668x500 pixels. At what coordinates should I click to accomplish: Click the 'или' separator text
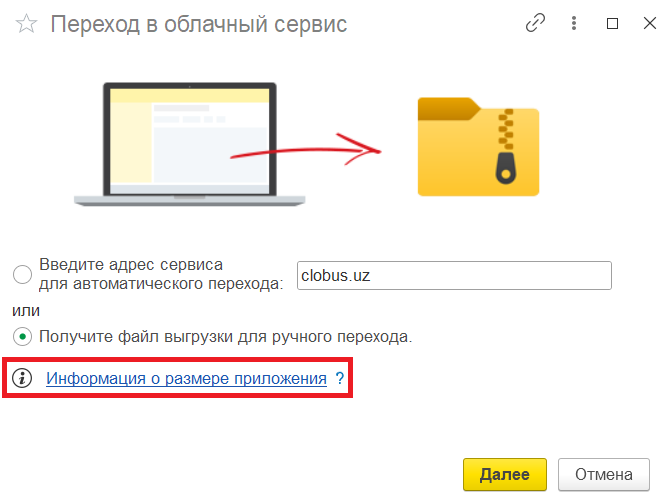25,310
